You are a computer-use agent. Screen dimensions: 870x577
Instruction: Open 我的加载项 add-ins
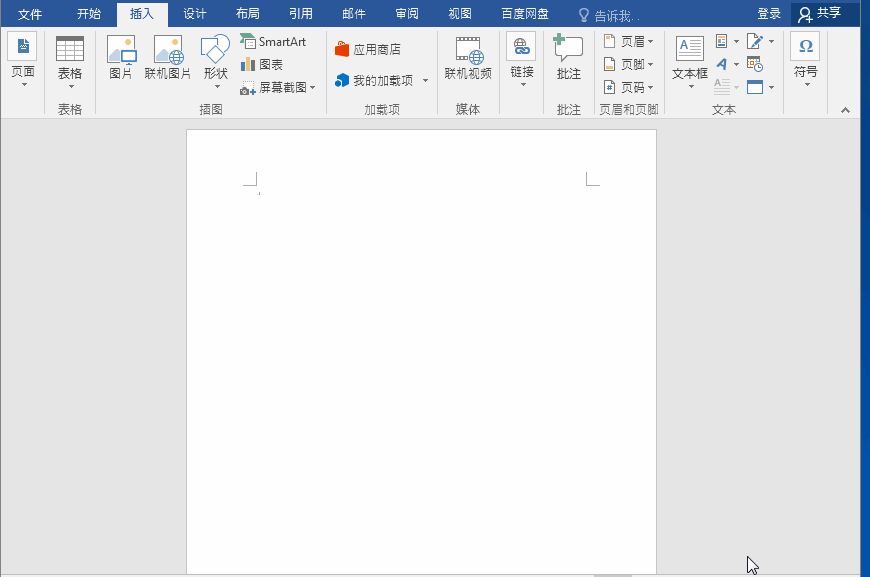[x=375, y=80]
